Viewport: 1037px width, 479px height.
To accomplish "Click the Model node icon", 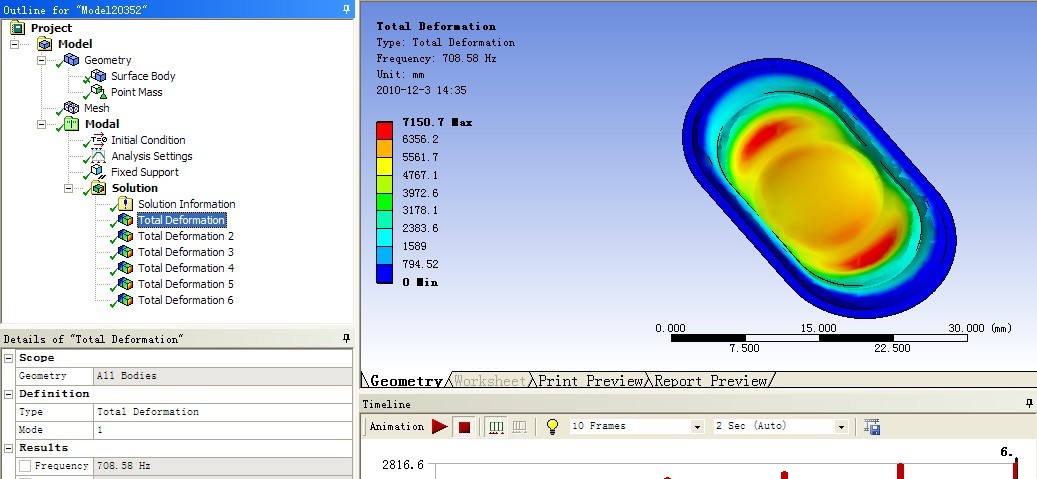I will [x=44, y=44].
